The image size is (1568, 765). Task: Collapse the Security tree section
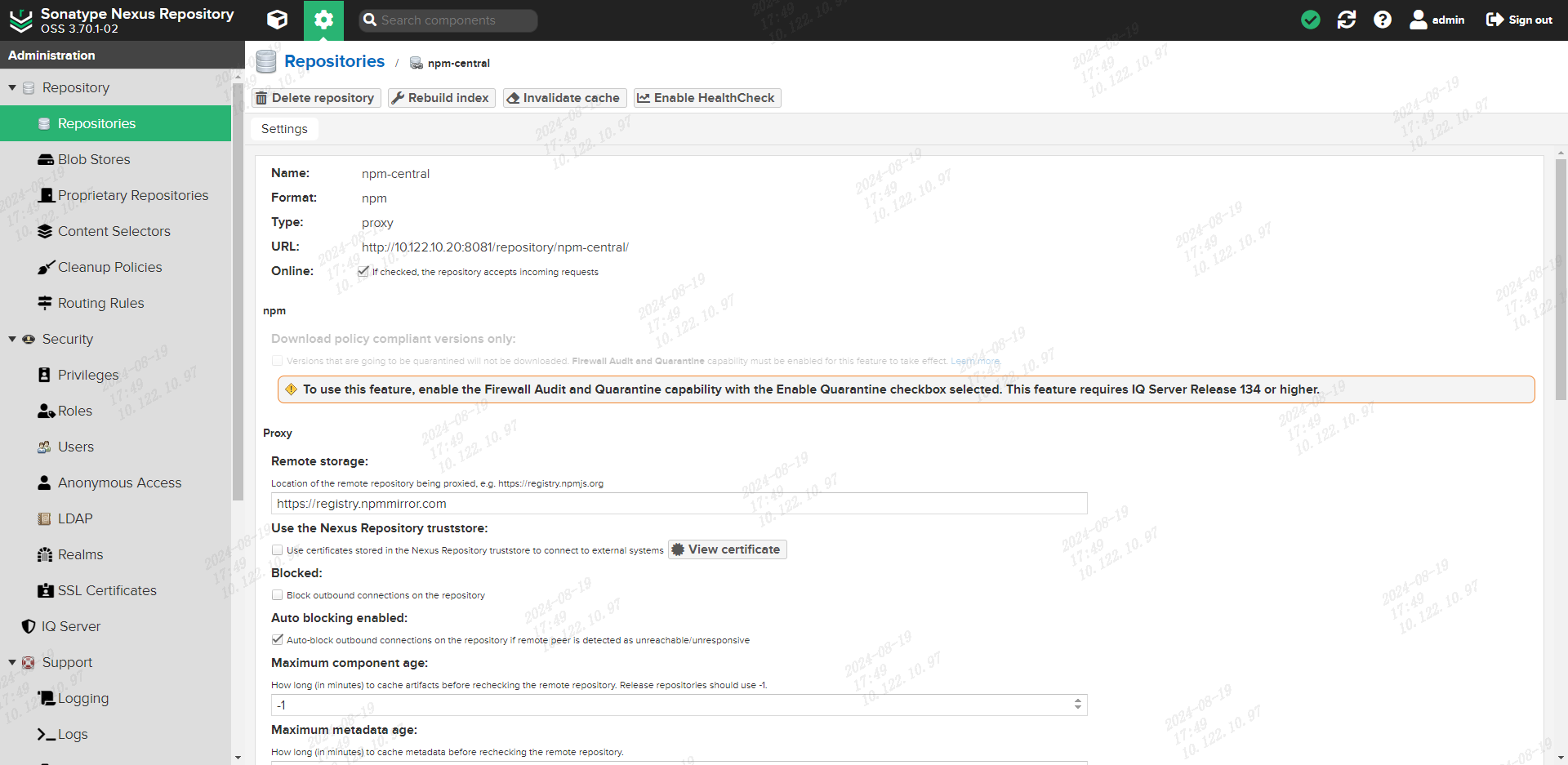pos(12,339)
